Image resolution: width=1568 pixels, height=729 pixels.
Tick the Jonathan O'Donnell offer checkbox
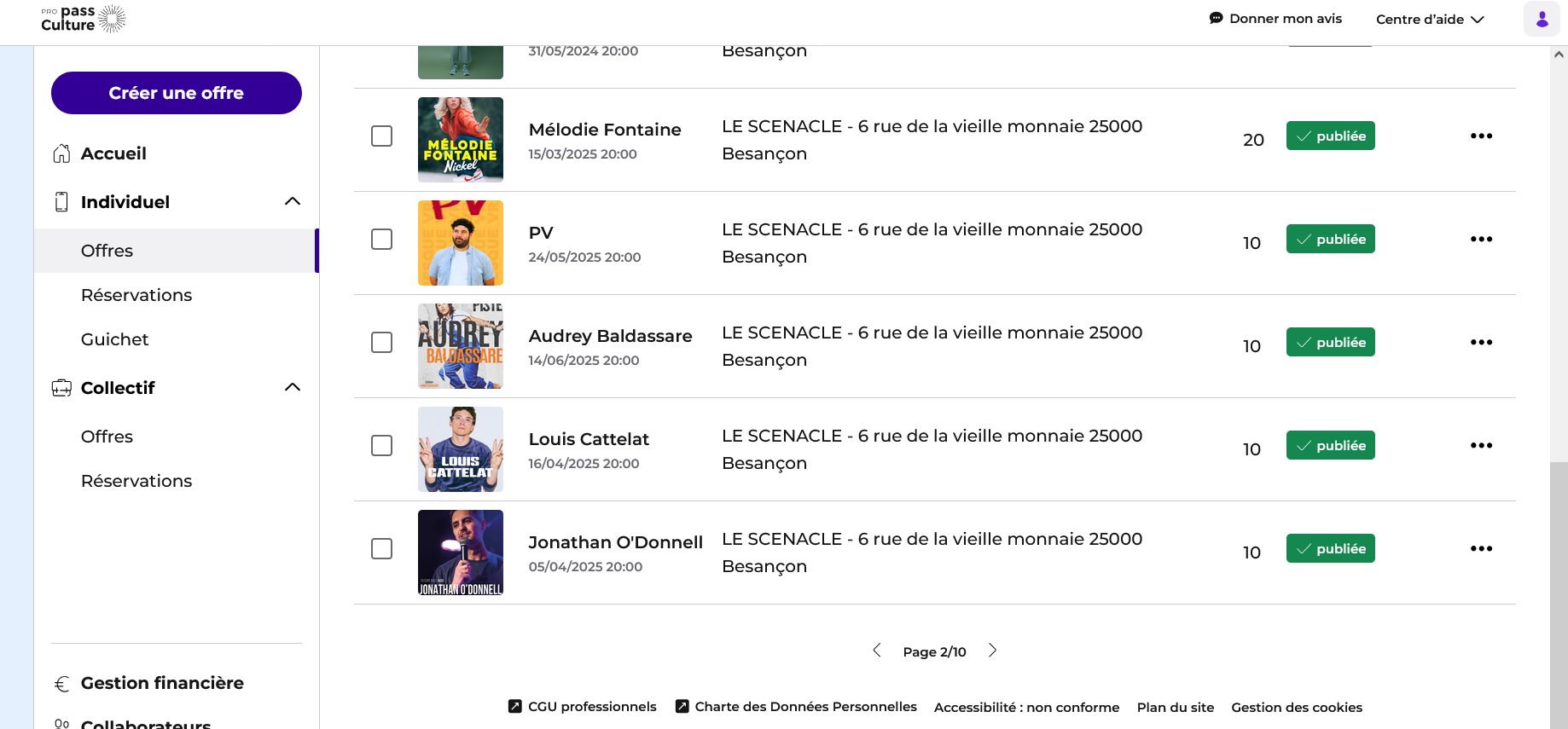click(x=381, y=549)
